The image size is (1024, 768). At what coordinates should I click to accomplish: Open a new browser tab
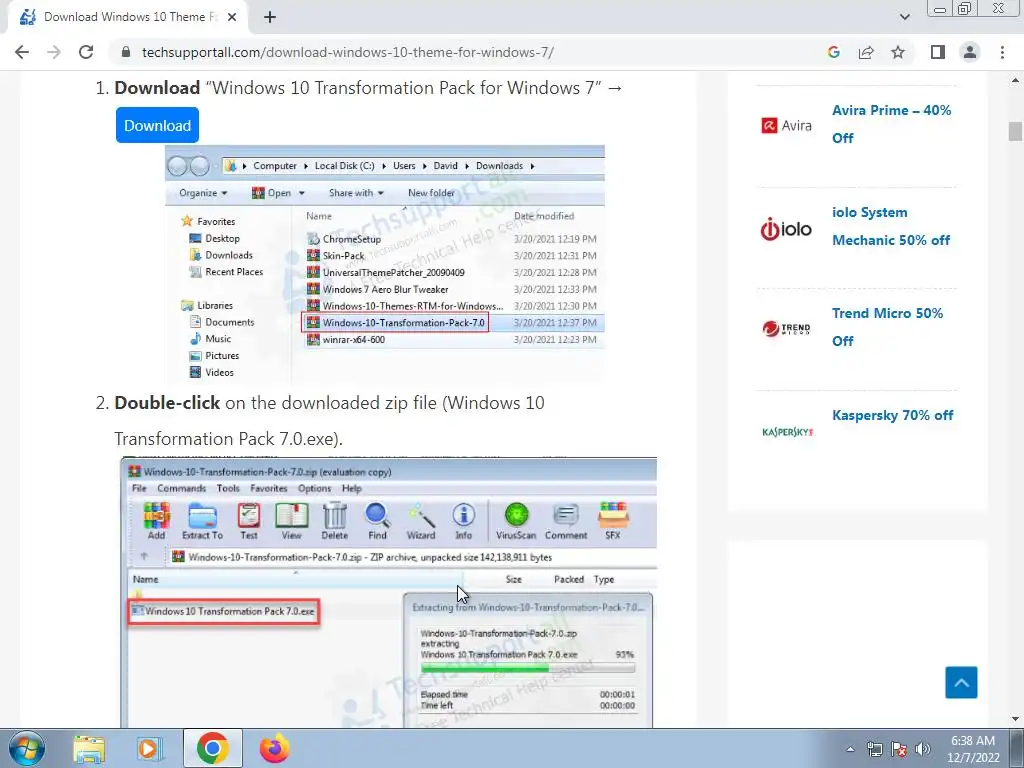pyautogui.click(x=270, y=18)
